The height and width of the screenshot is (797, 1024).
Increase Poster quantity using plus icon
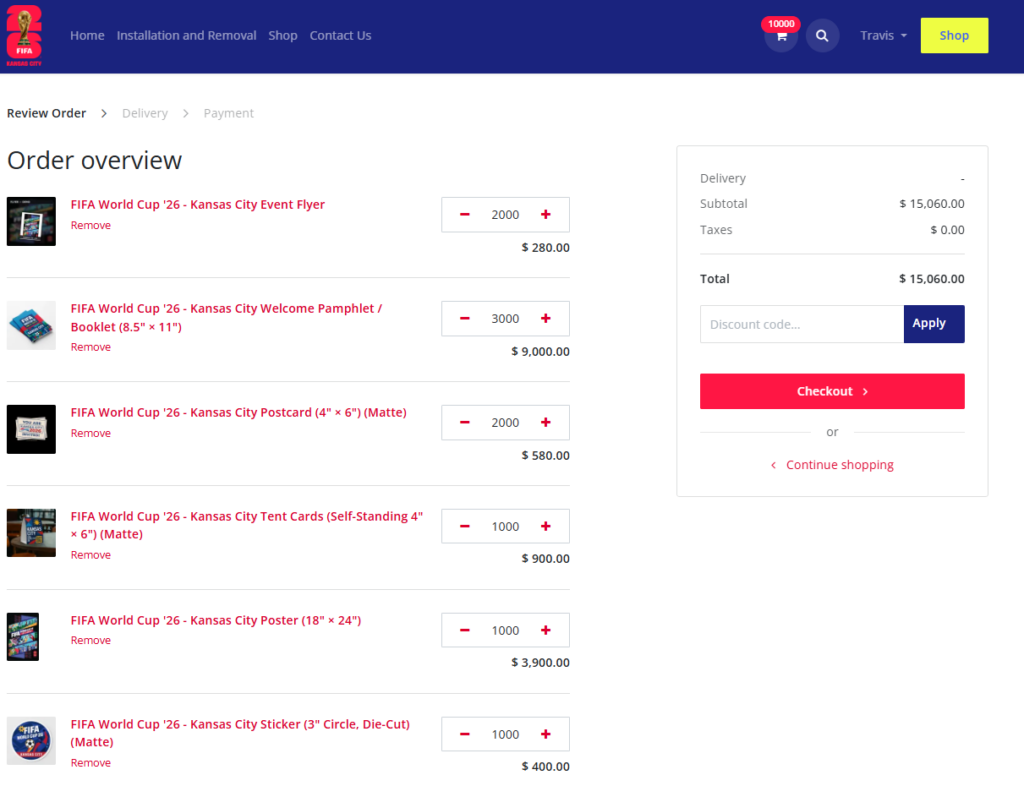(545, 631)
